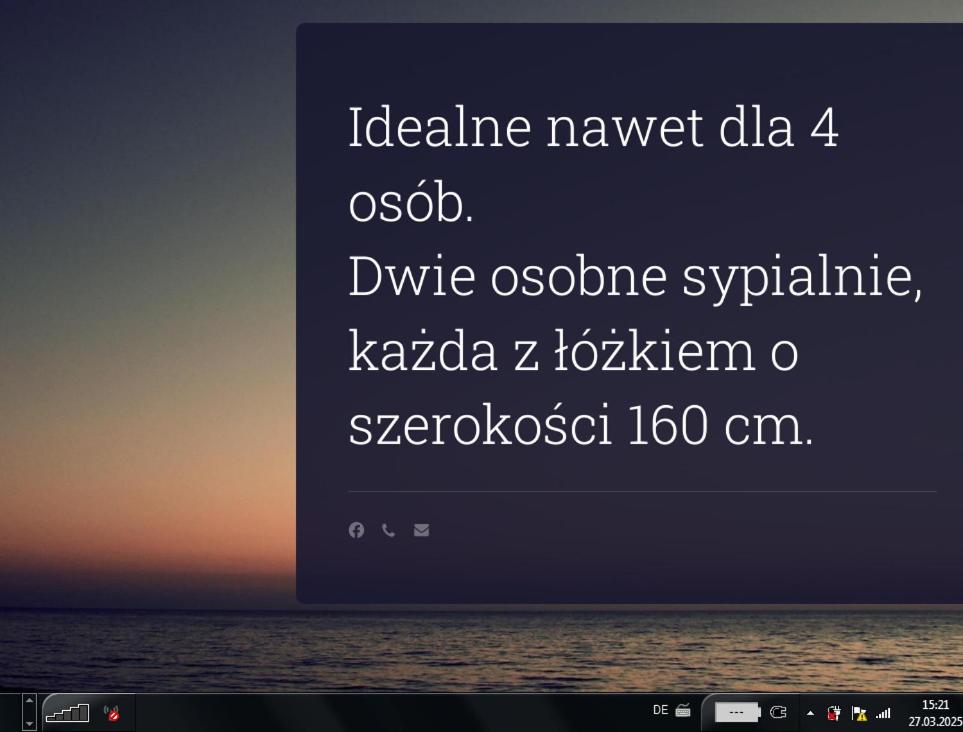963x732 pixels.
Task: Open Action Center flag with warning
Action: click(x=859, y=713)
